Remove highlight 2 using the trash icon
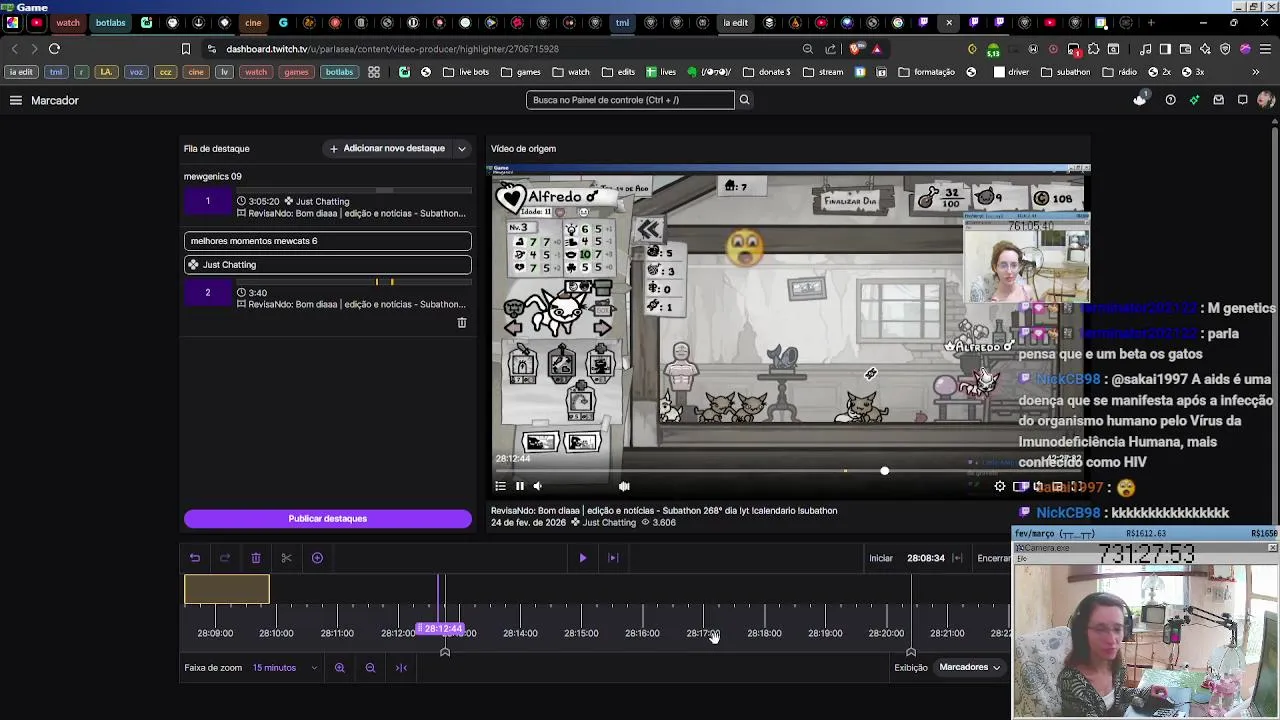This screenshot has width=1280, height=720. (462, 323)
